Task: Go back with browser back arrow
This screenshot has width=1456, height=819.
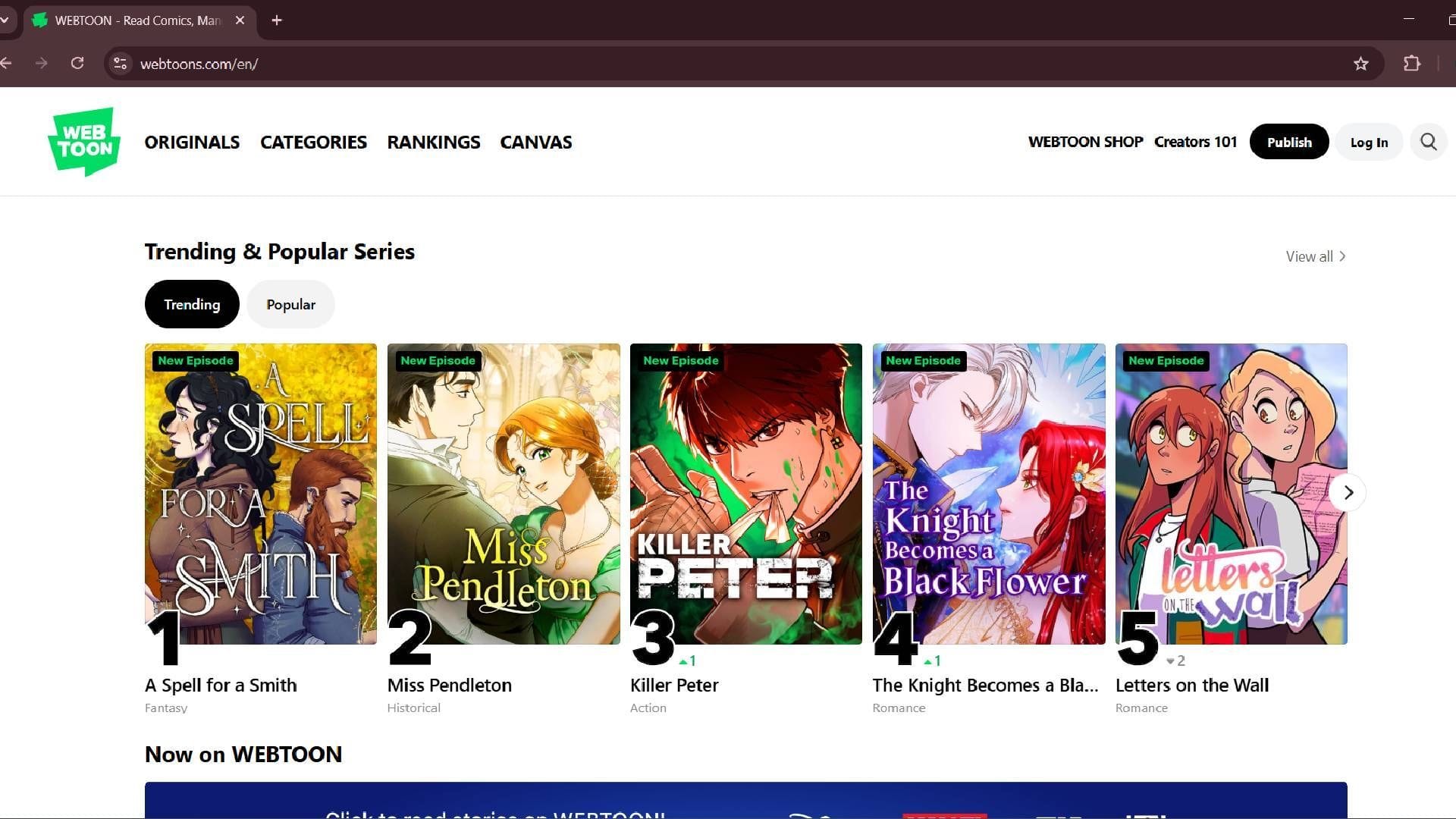Action: coord(6,64)
